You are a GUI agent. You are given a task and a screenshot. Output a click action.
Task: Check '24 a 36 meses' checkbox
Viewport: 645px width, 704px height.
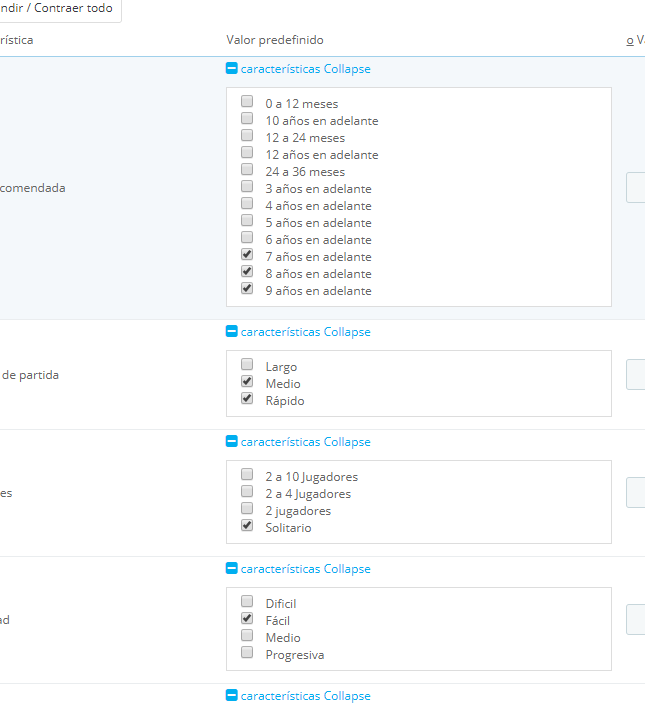247,169
